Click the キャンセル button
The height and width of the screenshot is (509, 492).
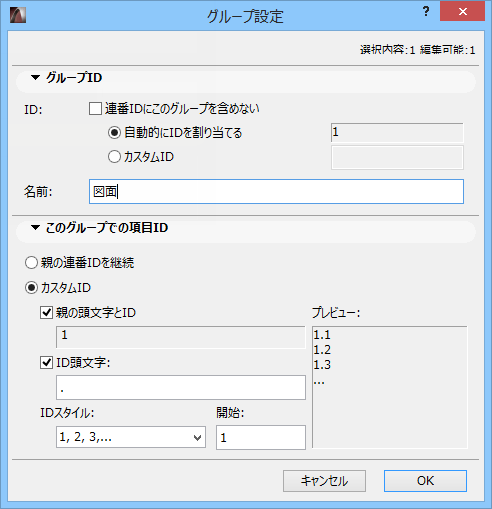coord(324,481)
